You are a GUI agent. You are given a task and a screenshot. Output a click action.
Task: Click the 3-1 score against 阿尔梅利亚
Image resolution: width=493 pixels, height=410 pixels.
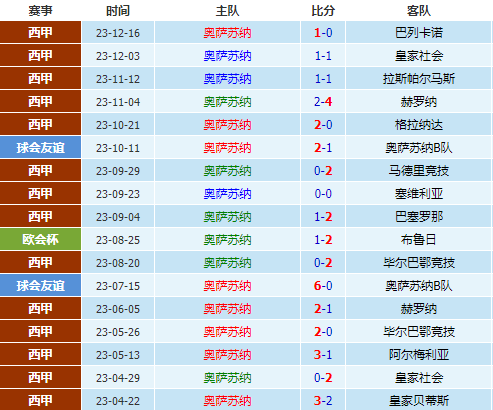(x=323, y=355)
